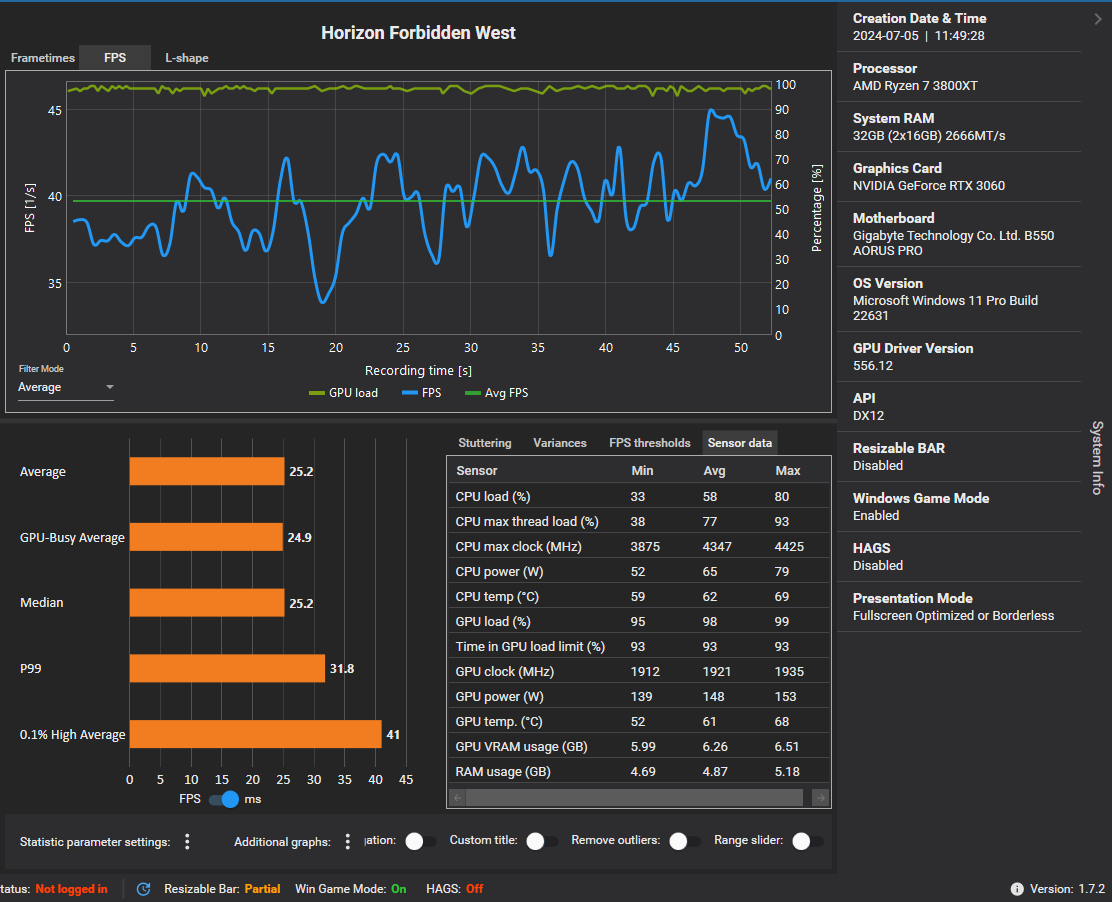1112x902 pixels.
Task: Click API value 'DX12'
Action: click(868, 416)
